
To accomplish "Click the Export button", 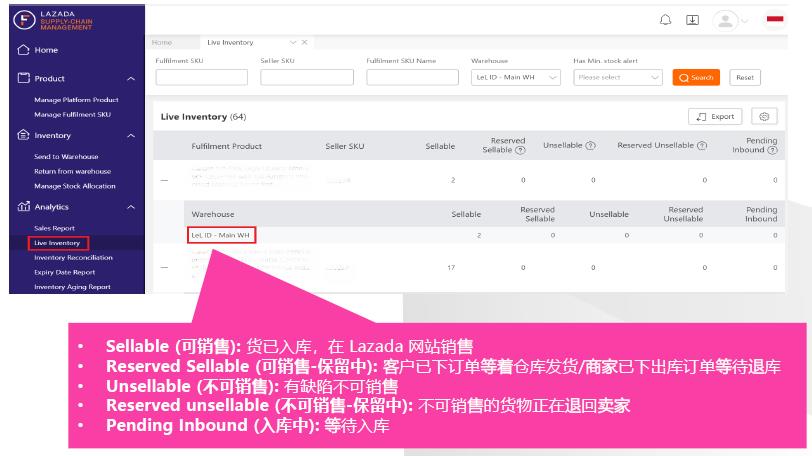I will [x=715, y=116].
